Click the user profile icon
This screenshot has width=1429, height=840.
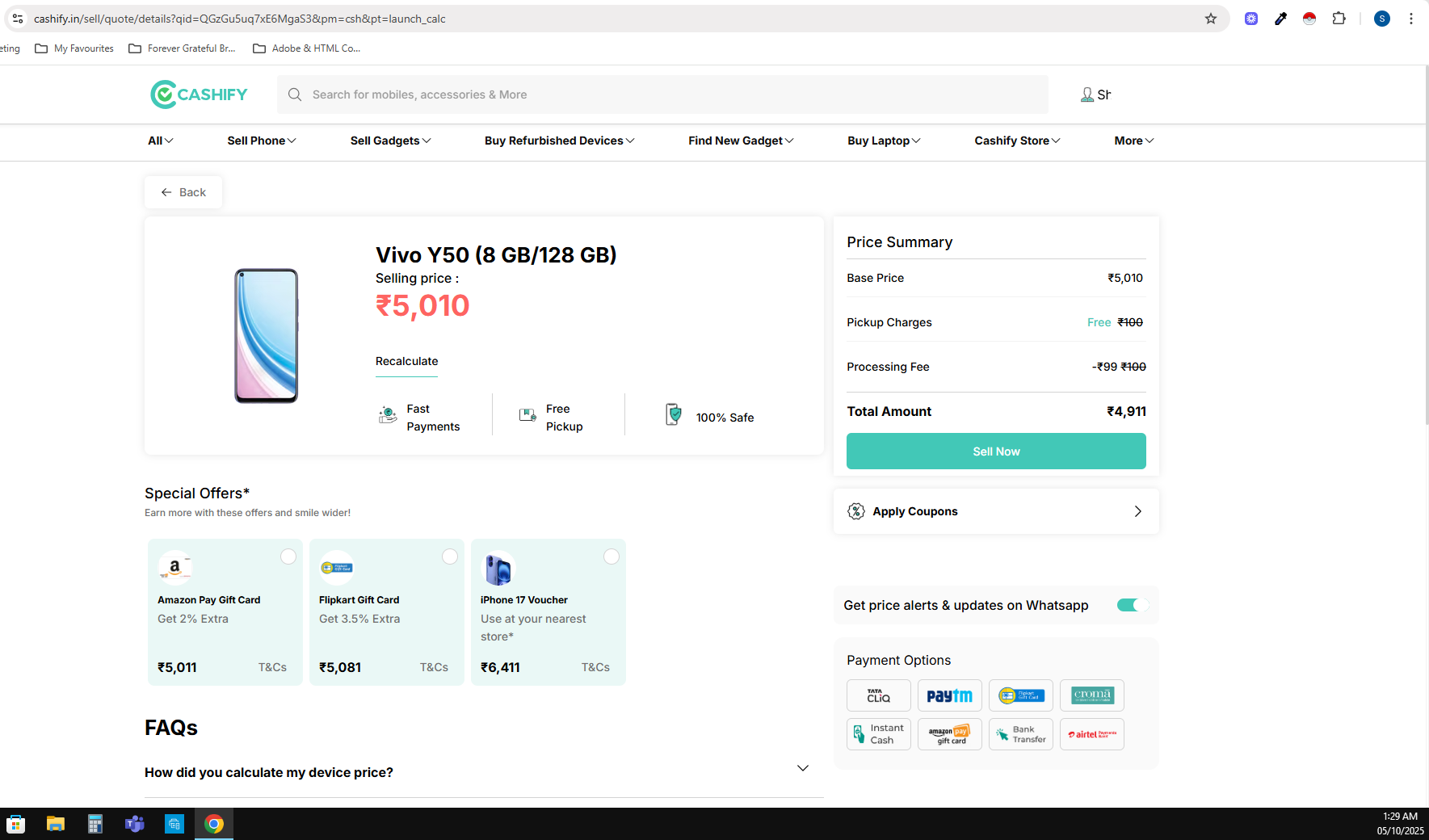click(1087, 94)
